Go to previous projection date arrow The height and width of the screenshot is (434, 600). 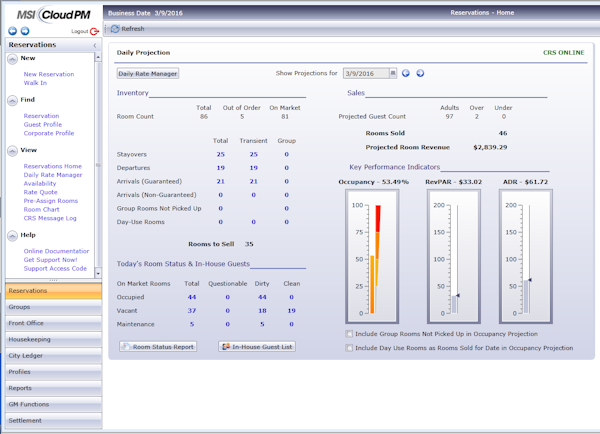coord(406,73)
